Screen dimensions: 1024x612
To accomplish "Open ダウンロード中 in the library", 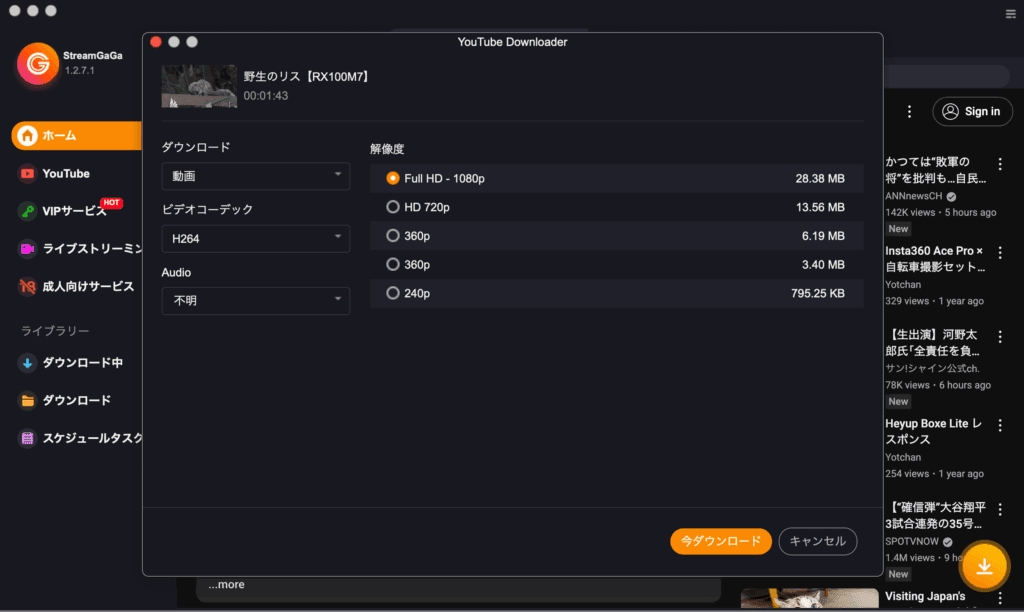I will 82,362.
